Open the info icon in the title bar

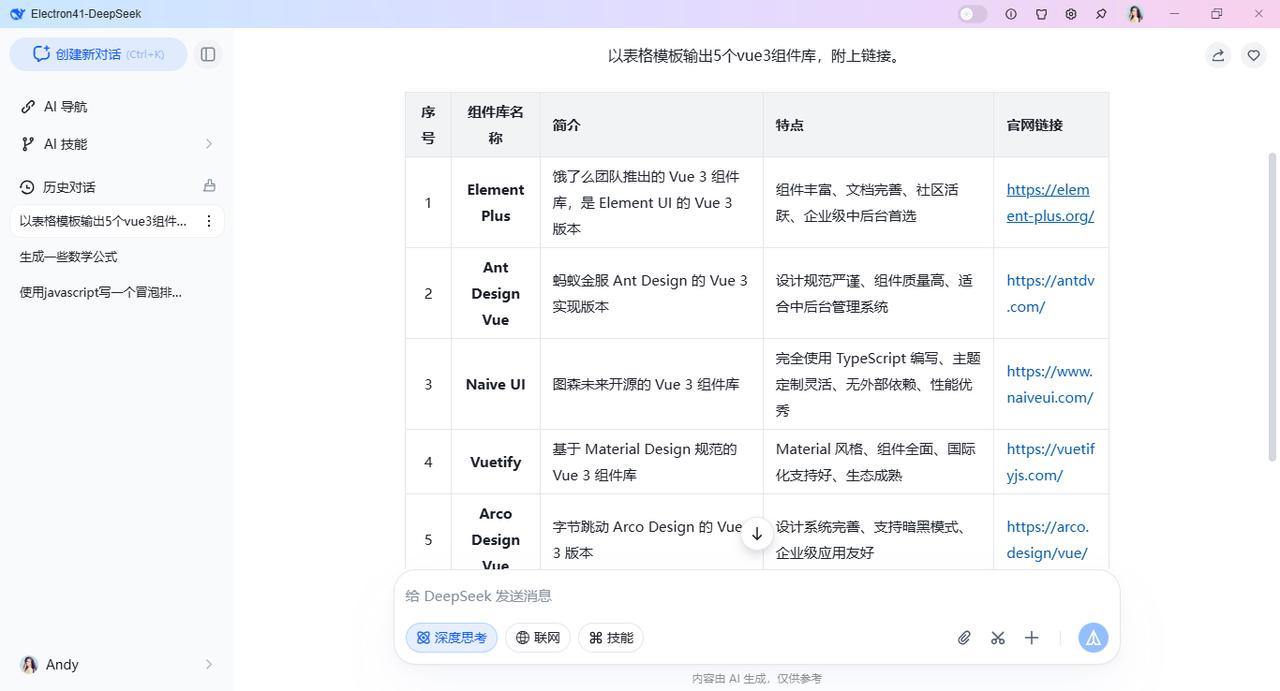point(1011,14)
